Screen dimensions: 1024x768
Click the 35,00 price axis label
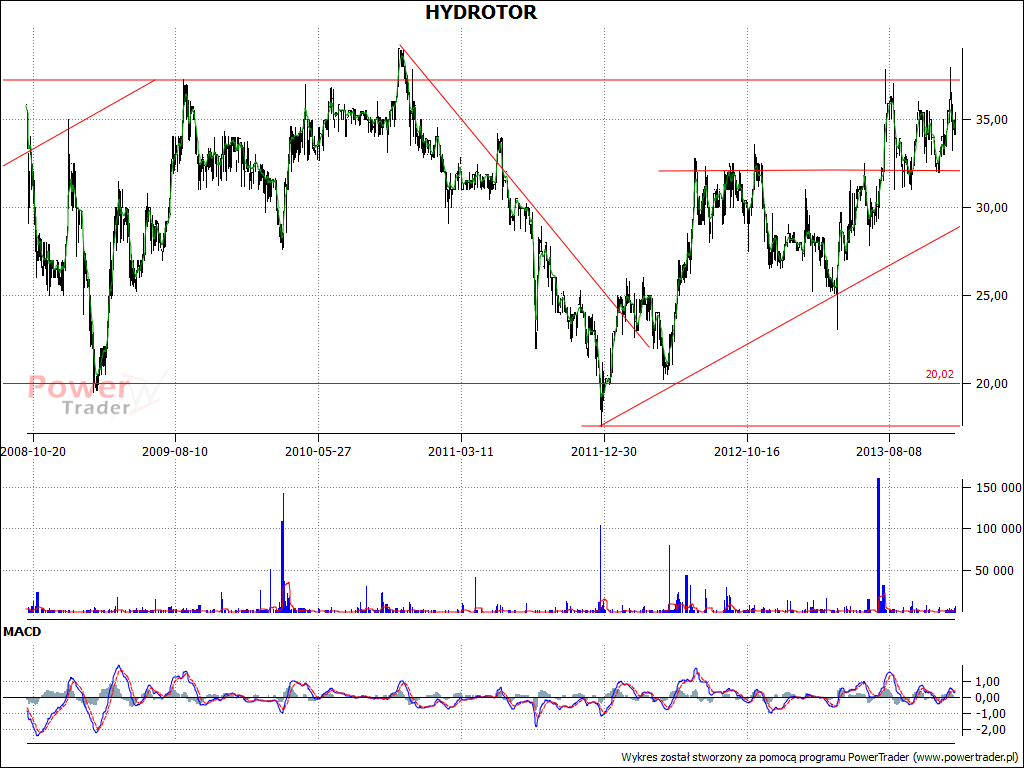991,120
